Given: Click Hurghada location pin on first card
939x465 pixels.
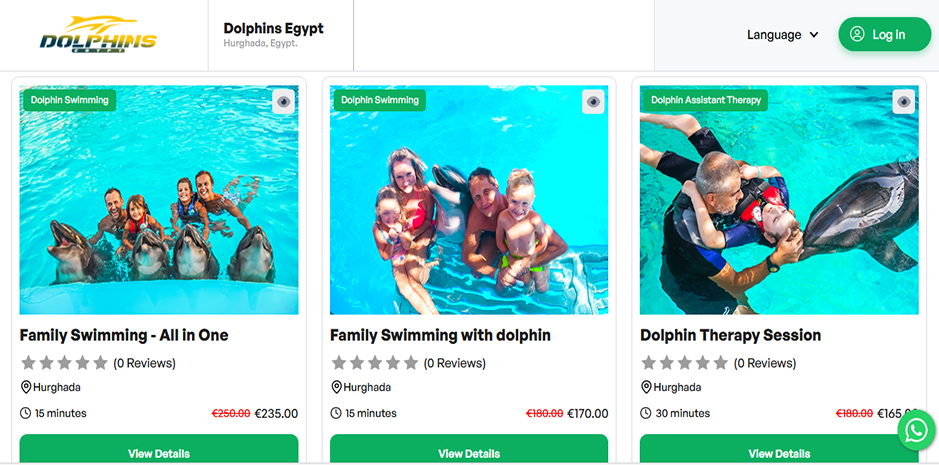Looking at the screenshot, I should coord(26,387).
